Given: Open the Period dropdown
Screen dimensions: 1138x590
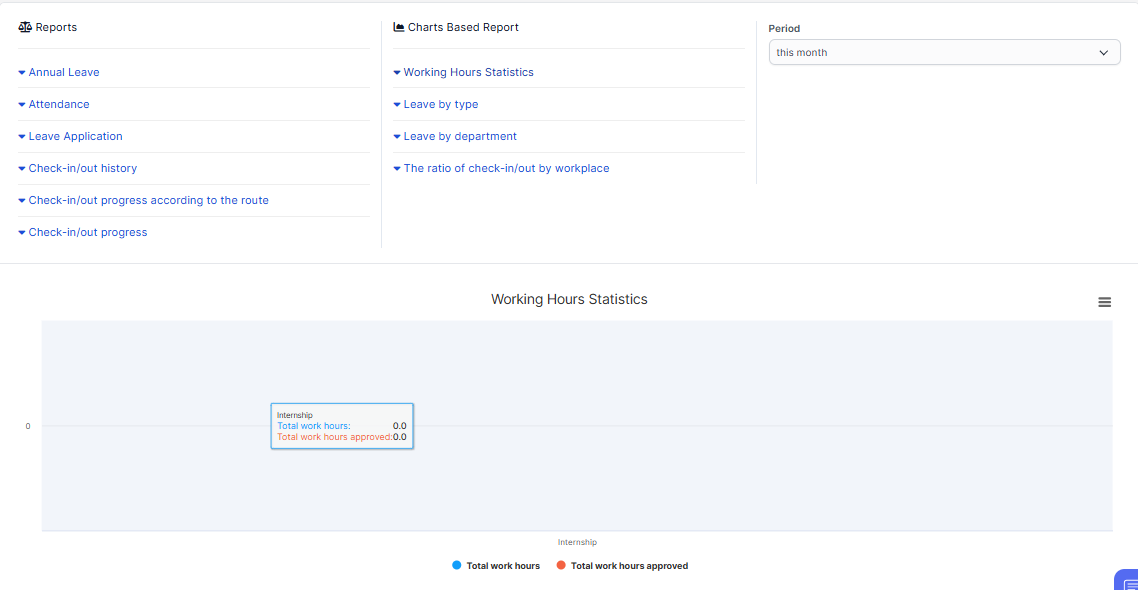Looking at the screenshot, I should coord(944,53).
